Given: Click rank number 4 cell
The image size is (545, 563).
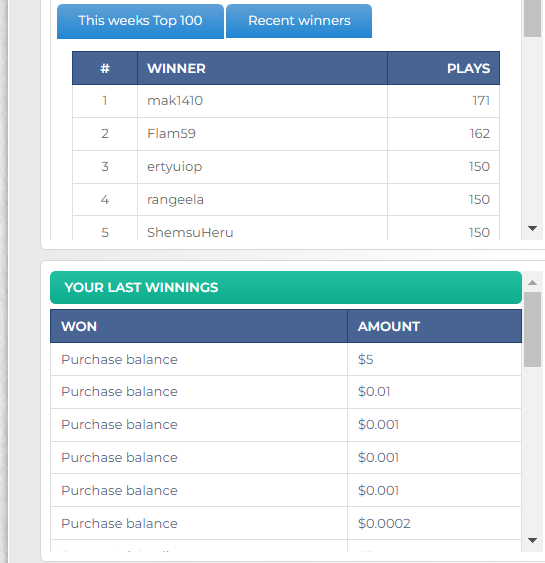Looking at the screenshot, I should click(x=105, y=200).
